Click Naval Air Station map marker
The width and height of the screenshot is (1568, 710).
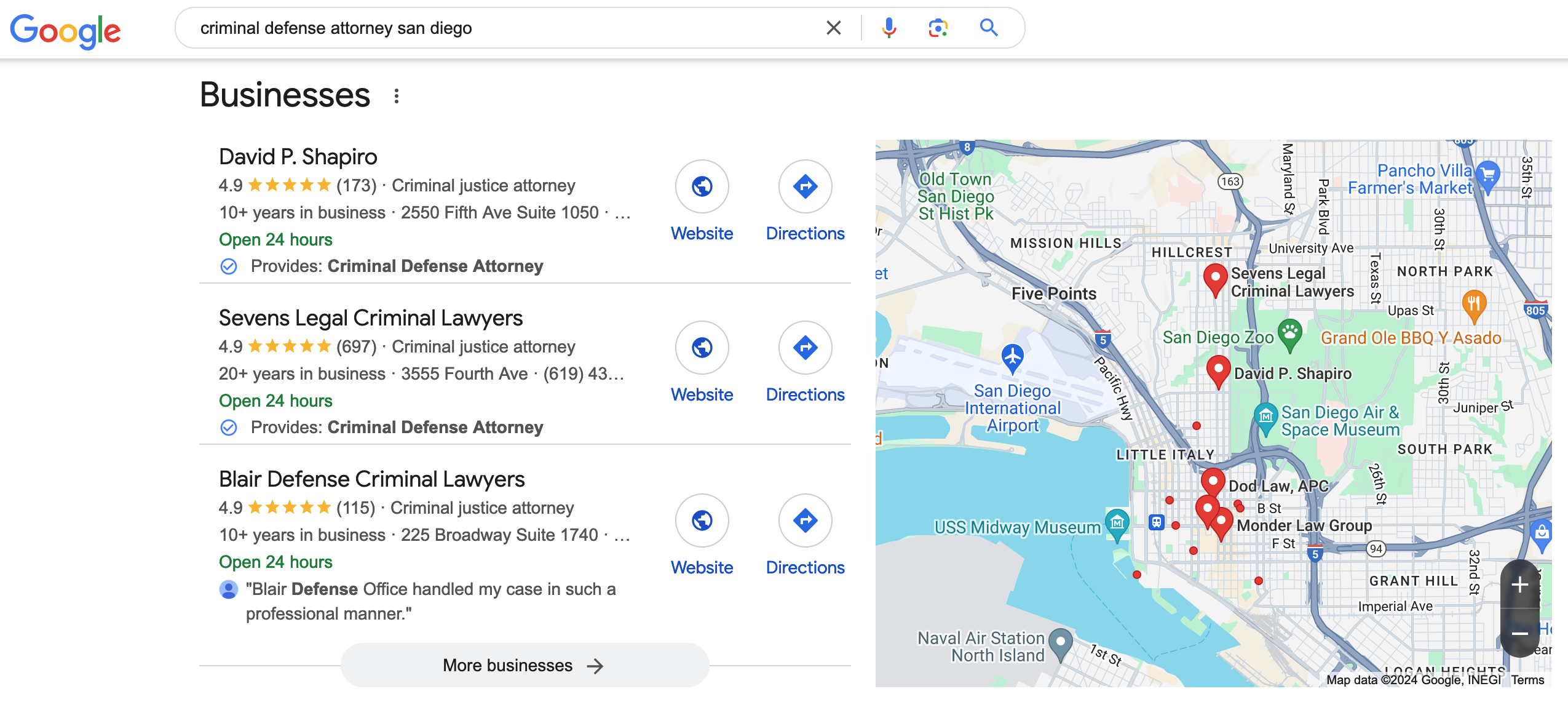pos(1060,644)
